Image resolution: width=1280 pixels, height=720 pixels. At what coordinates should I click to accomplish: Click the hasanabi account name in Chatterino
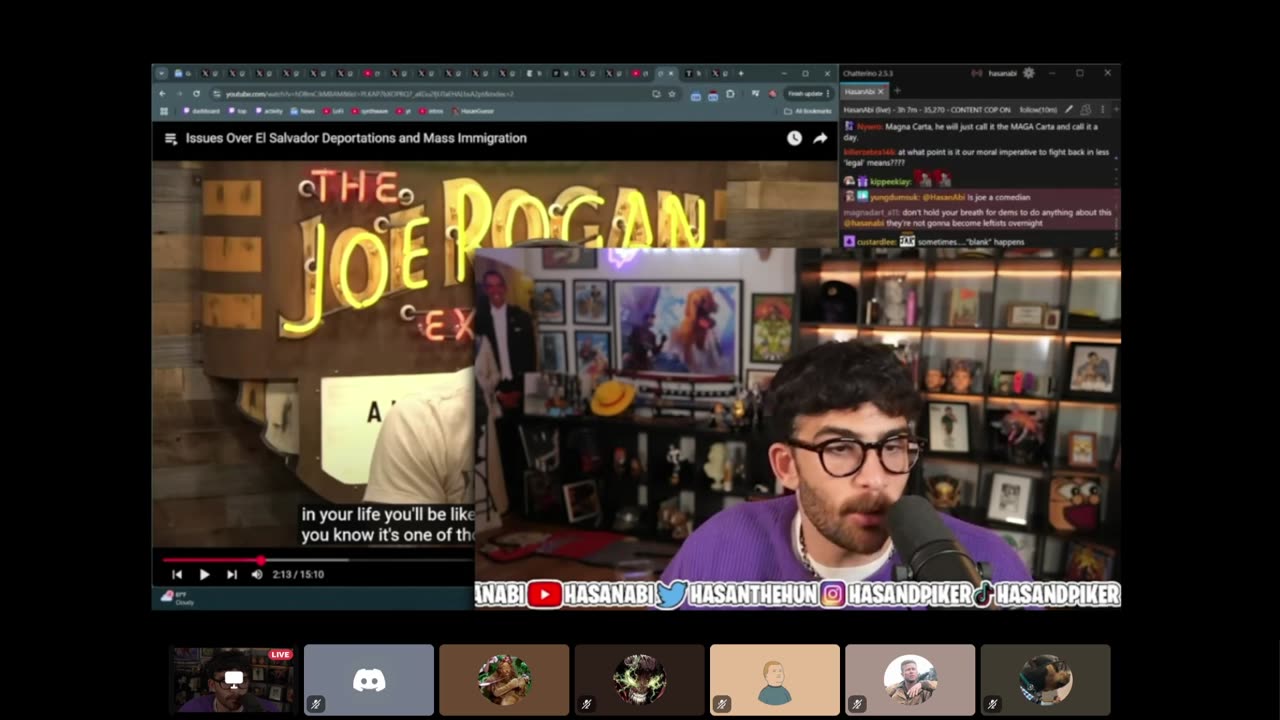(1002, 73)
